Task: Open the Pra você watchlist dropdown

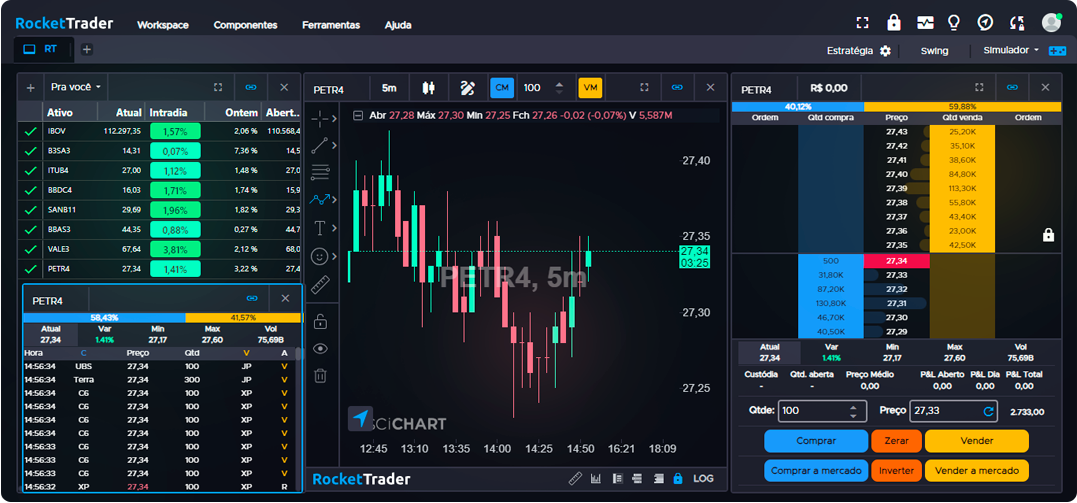Action: click(76, 87)
